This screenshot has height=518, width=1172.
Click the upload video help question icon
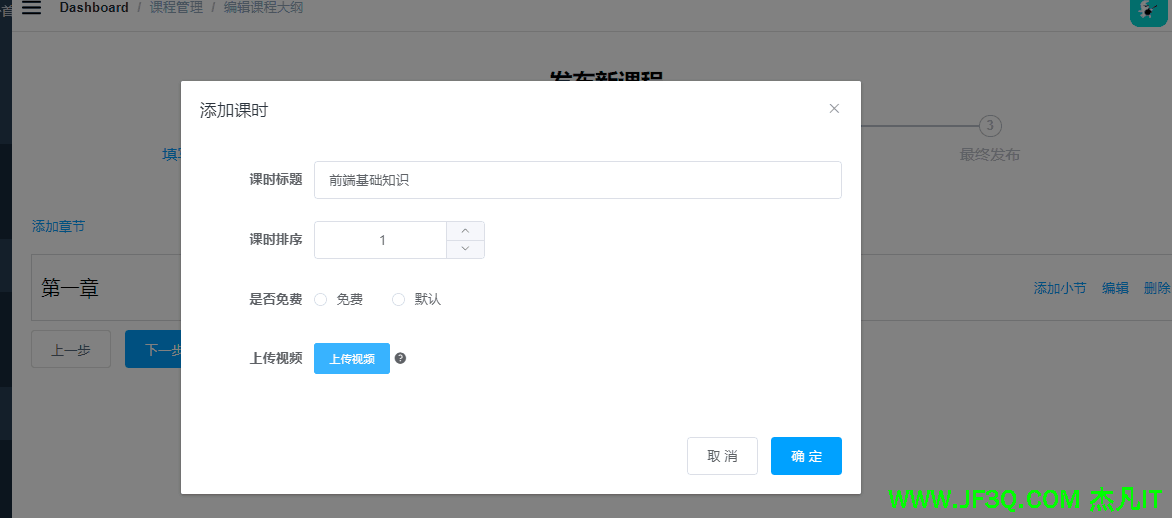coord(400,358)
